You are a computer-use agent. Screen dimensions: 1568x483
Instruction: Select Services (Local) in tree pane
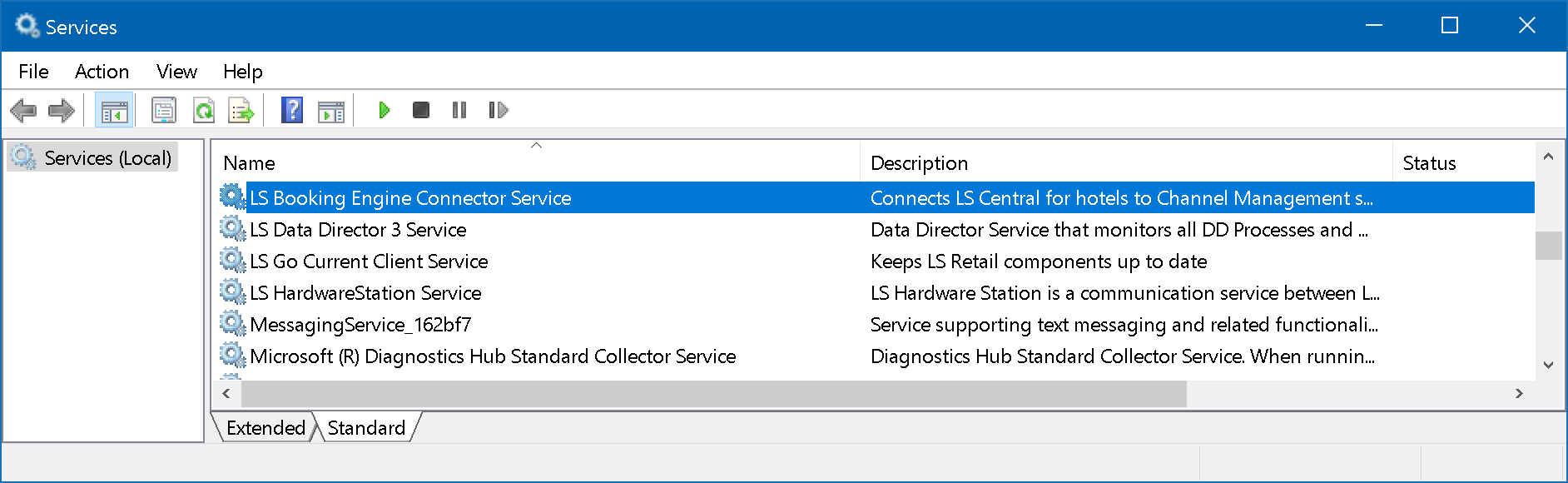click(107, 158)
